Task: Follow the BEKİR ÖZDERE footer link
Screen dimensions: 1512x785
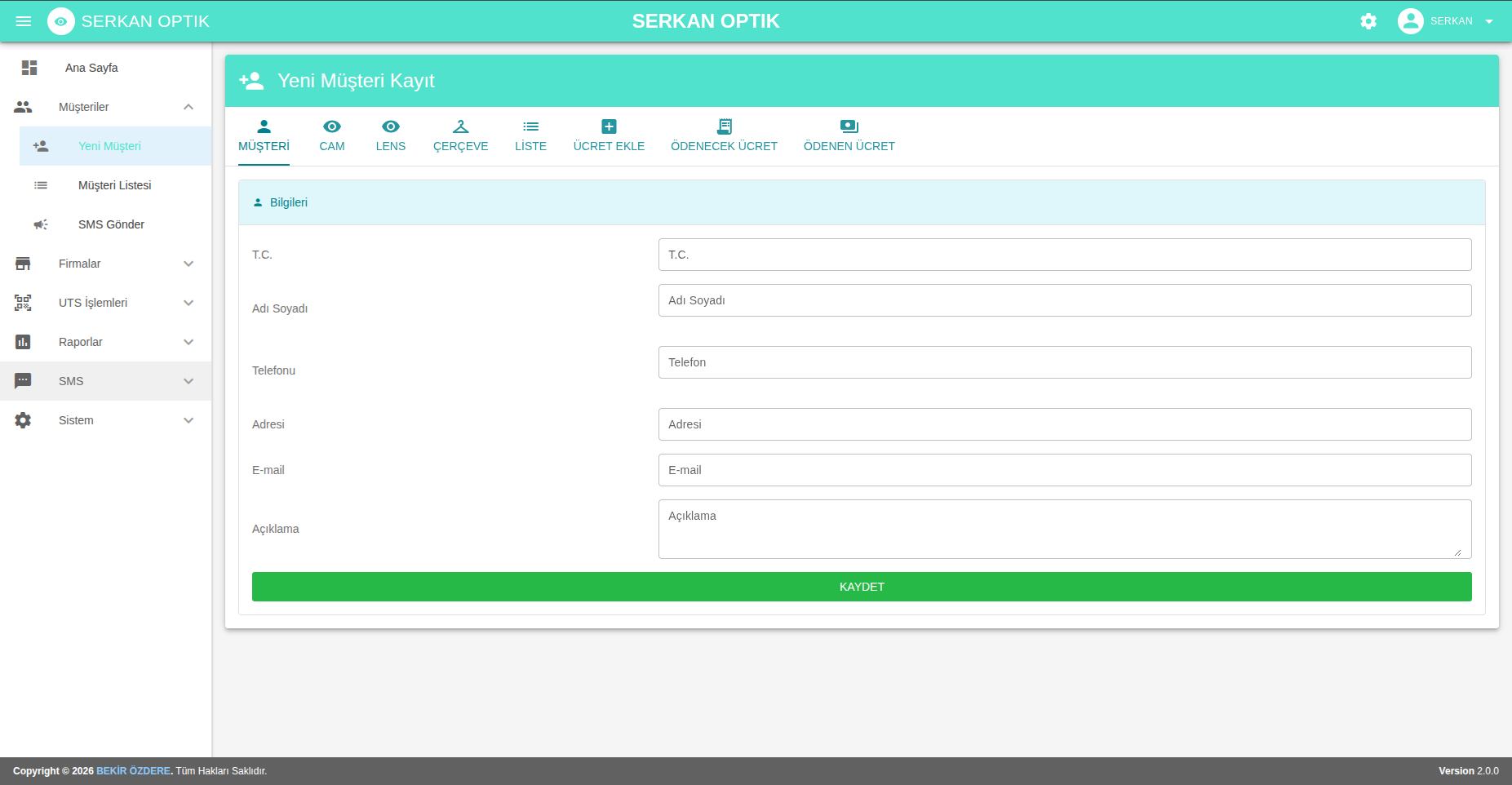Action: [133, 771]
